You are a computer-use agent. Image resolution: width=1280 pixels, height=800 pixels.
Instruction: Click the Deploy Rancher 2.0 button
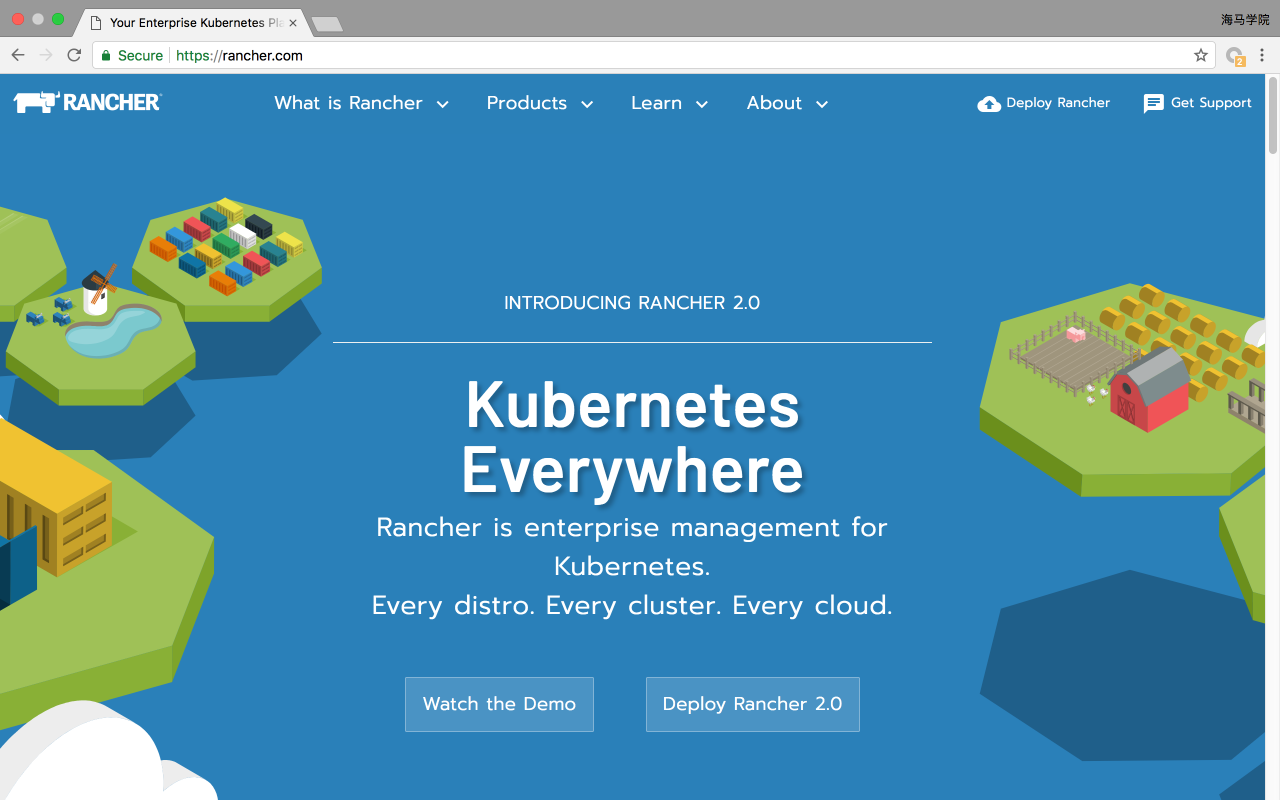753,704
